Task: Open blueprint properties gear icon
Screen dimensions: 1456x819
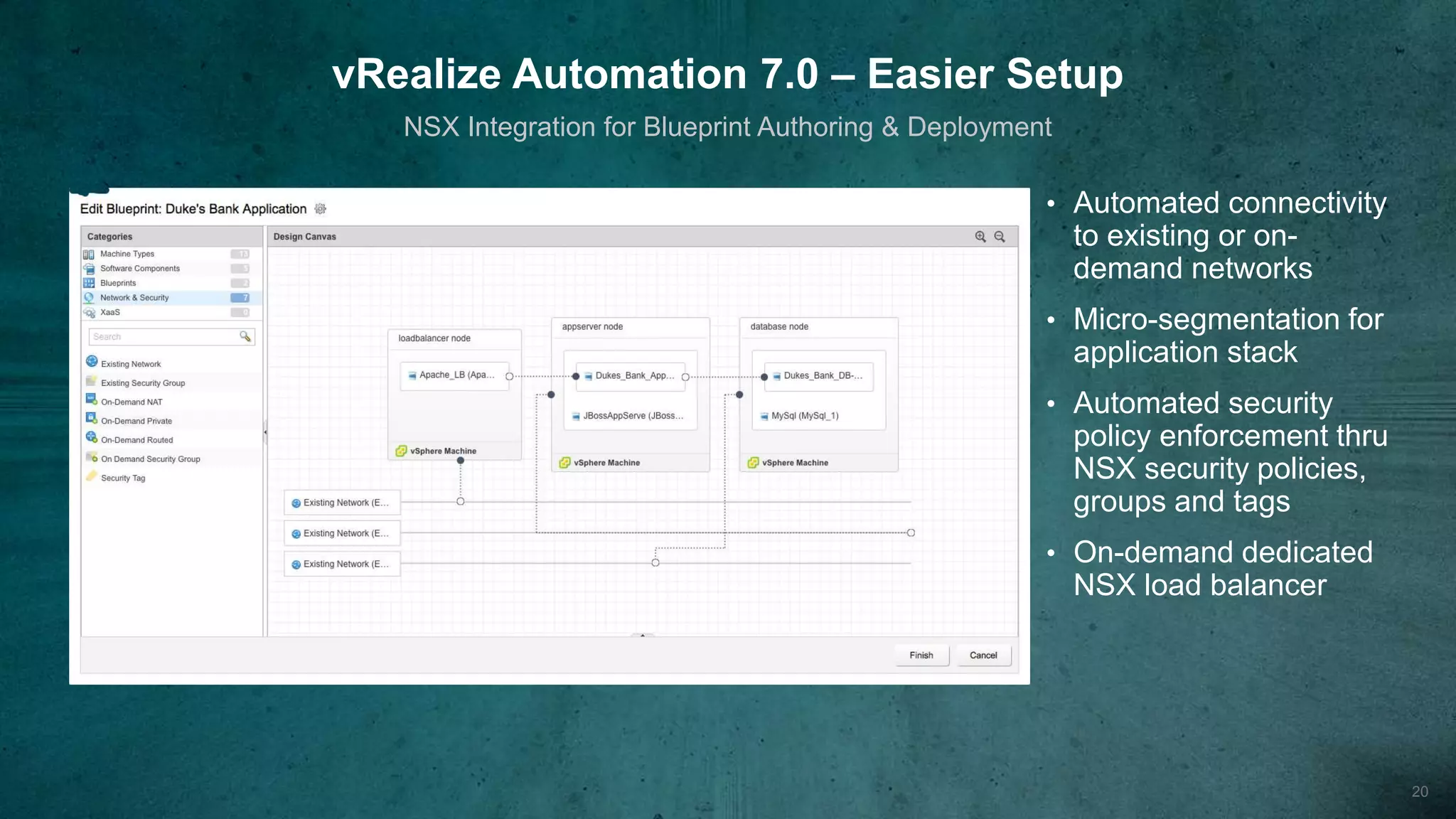Action: coord(321,209)
